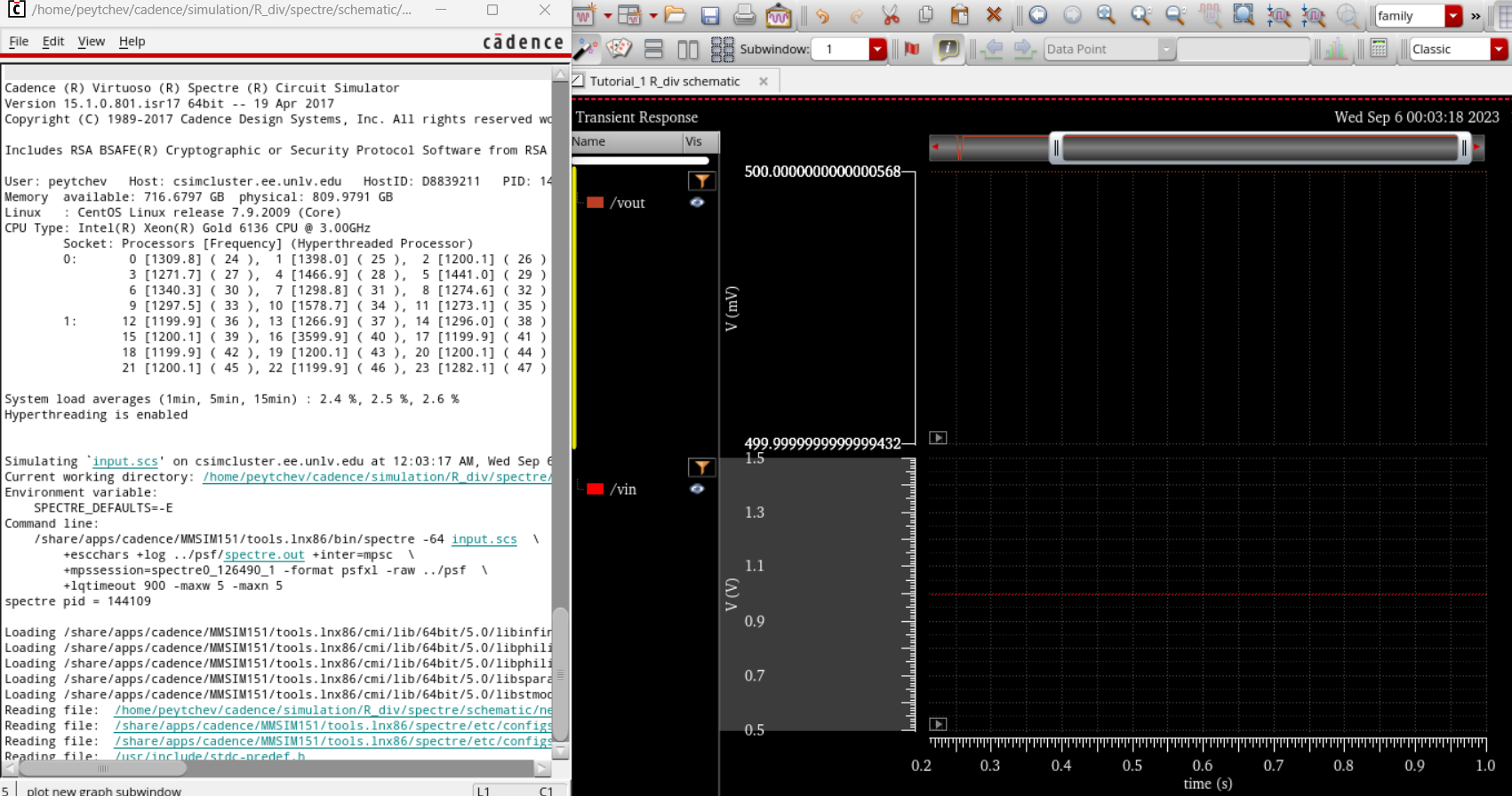Click the Print icon in the toolbar
The width and height of the screenshot is (1512, 796).
744,16
